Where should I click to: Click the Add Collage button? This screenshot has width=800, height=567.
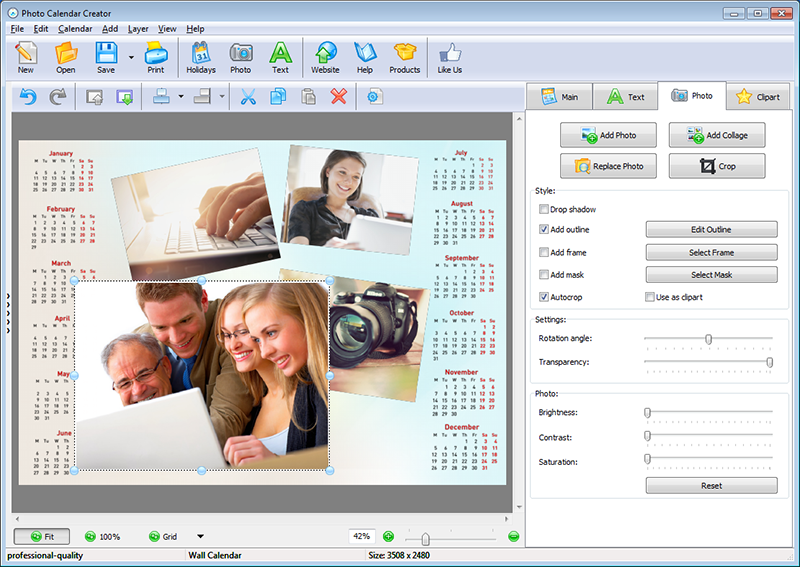(717, 135)
